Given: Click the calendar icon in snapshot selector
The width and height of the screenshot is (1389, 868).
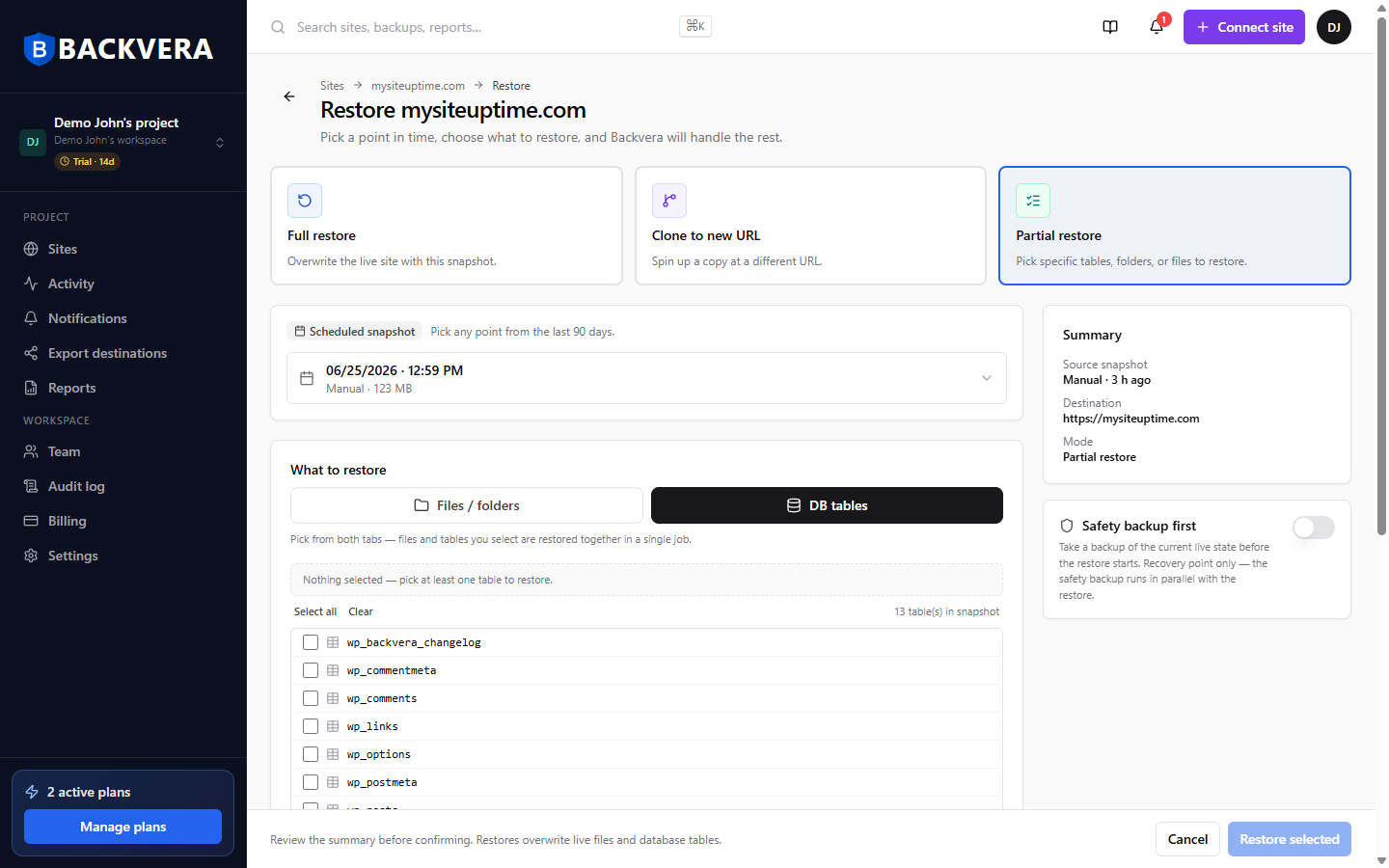Looking at the screenshot, I should (307, 378).
